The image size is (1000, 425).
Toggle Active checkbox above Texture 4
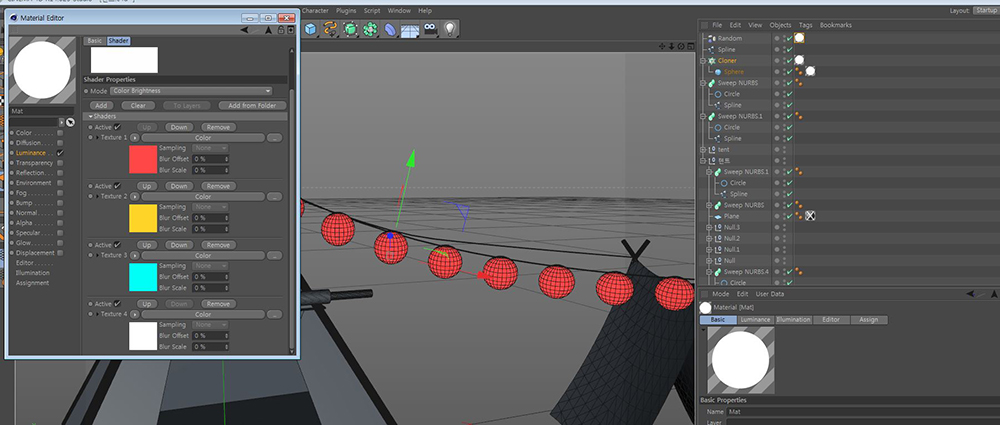(x=117, y=304)
